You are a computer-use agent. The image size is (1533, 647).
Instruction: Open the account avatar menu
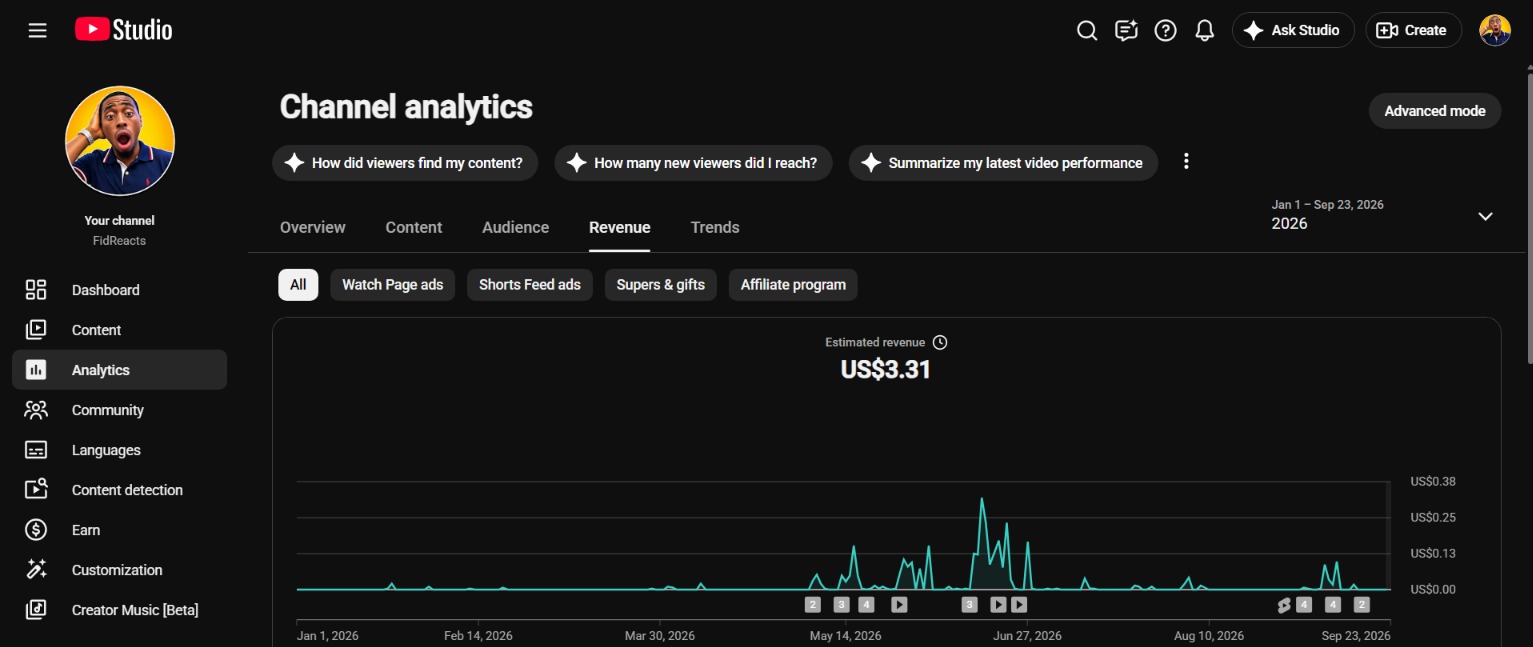click(1495, 30)
